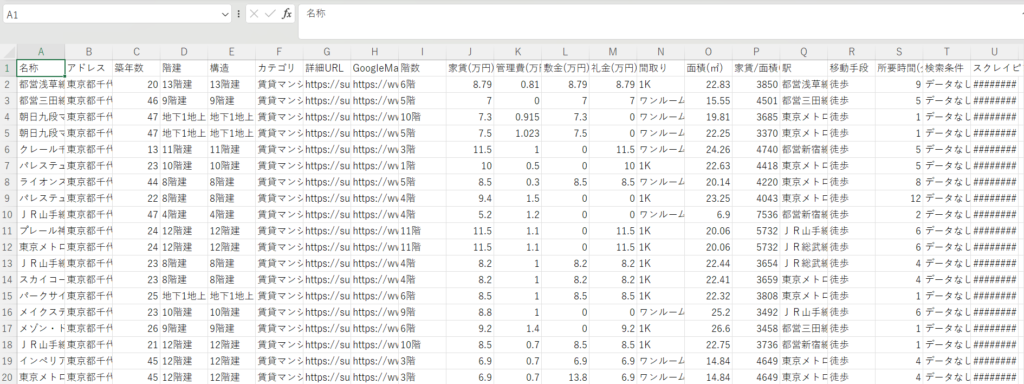Click area 25.2 in row 16

coord(709,312)
